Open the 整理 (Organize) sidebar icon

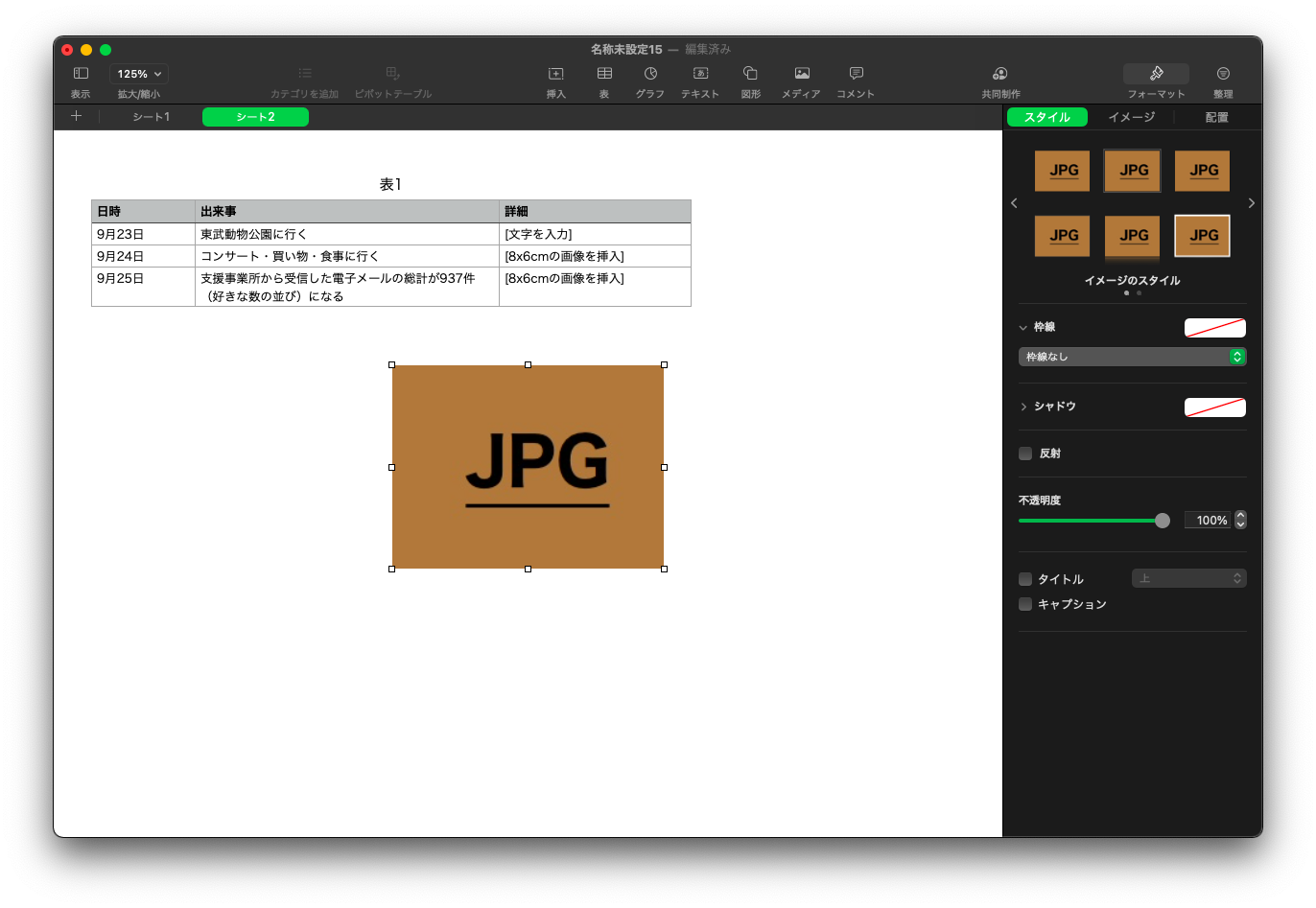(1223, 74)
